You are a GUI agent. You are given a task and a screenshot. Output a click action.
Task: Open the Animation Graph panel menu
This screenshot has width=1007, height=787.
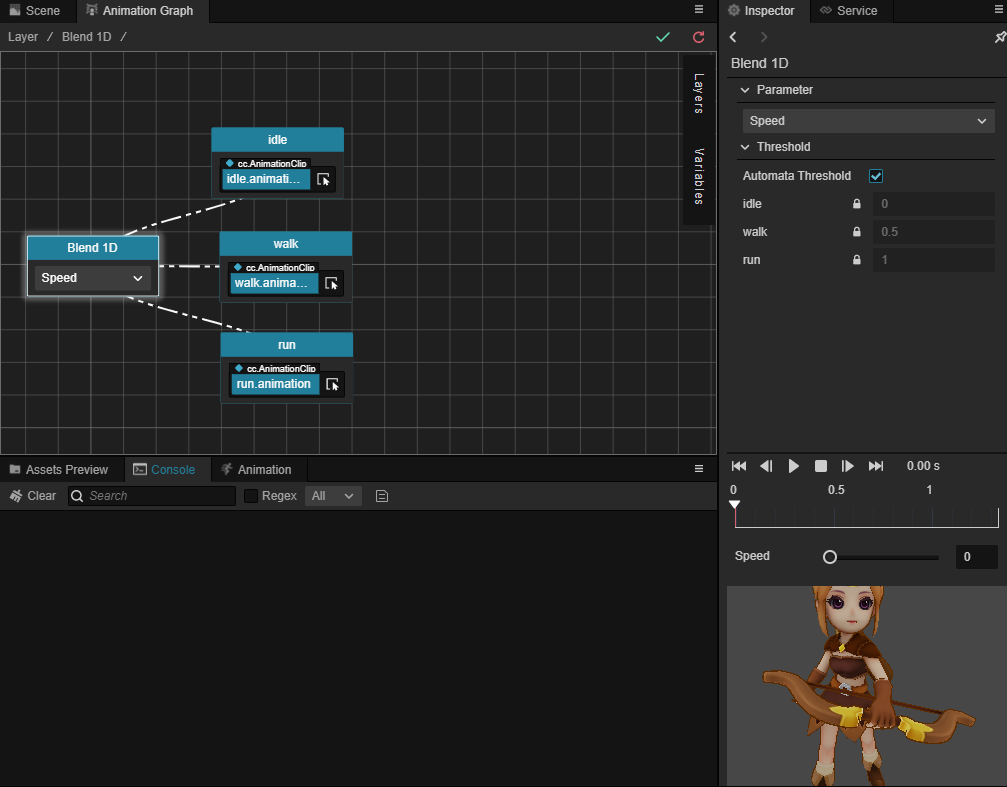pyautogui.click(x=699, y=9)
